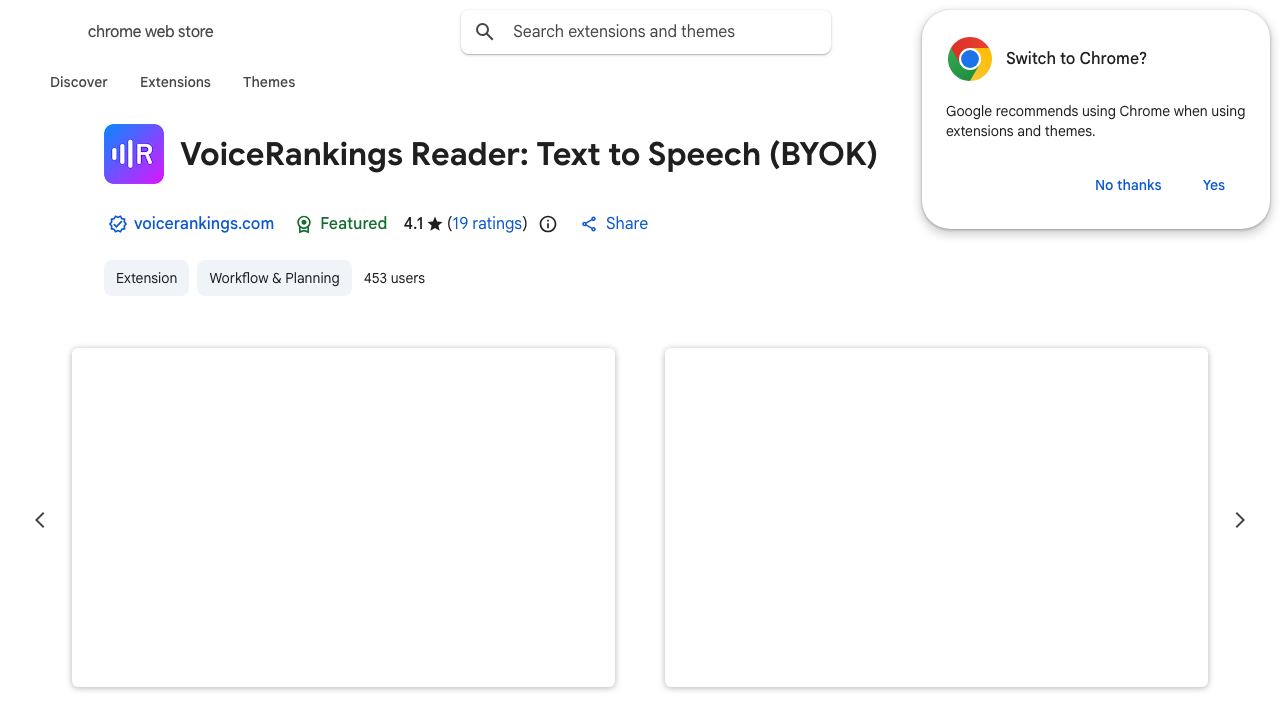Open the Extensions tab
This screenshot has height=720, width=1280.
[175, 82]
